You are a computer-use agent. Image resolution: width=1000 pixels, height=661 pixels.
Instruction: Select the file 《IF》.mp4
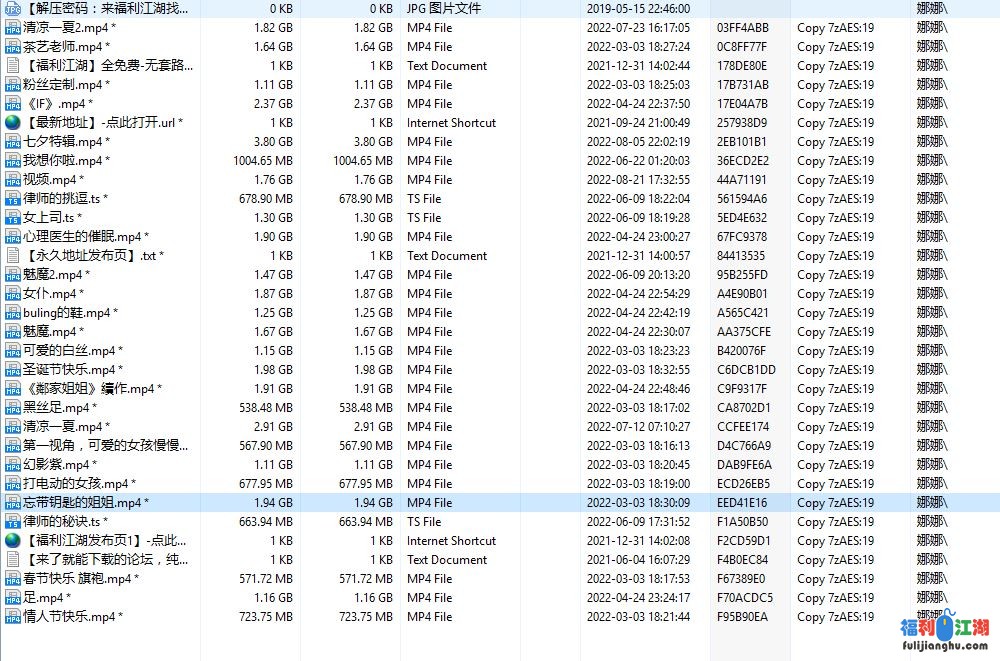[58, 104]
